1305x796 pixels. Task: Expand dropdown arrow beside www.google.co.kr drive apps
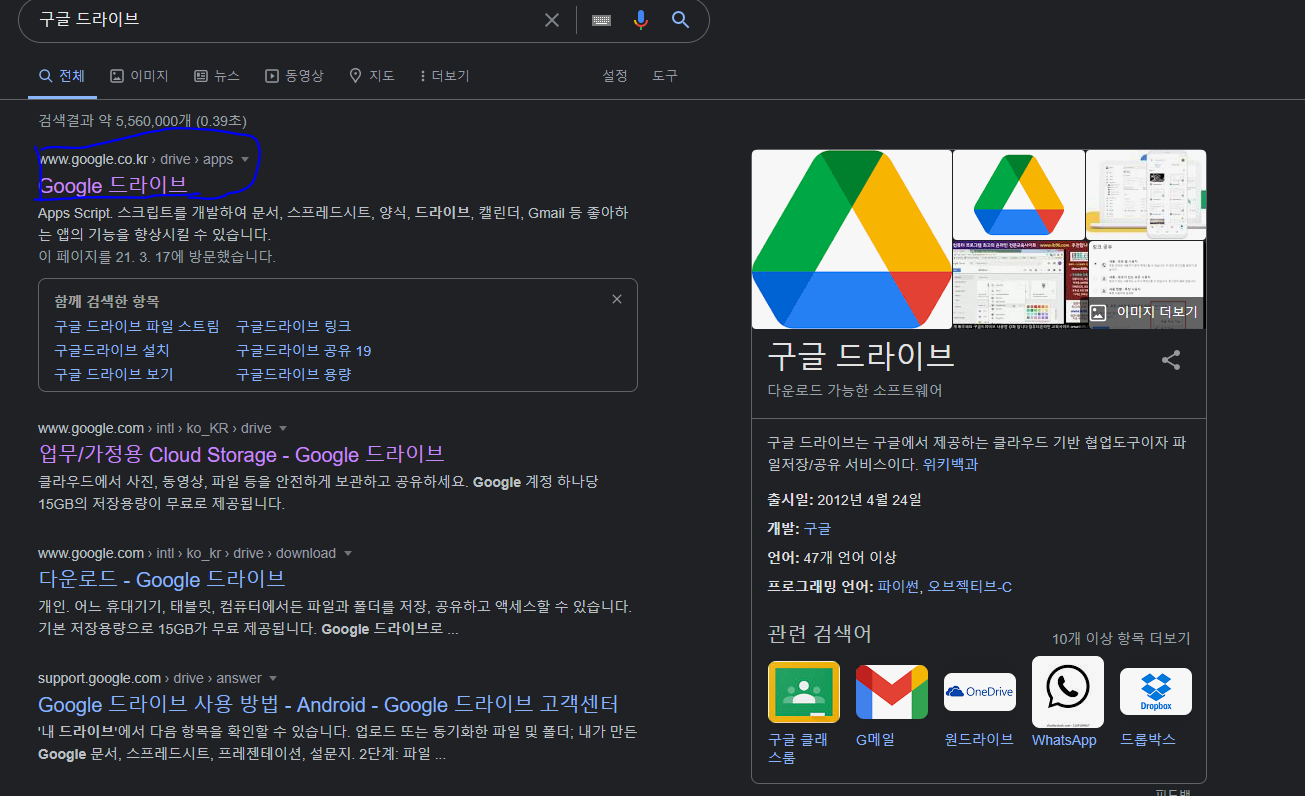pyautogui.click(x=245, y=160)
